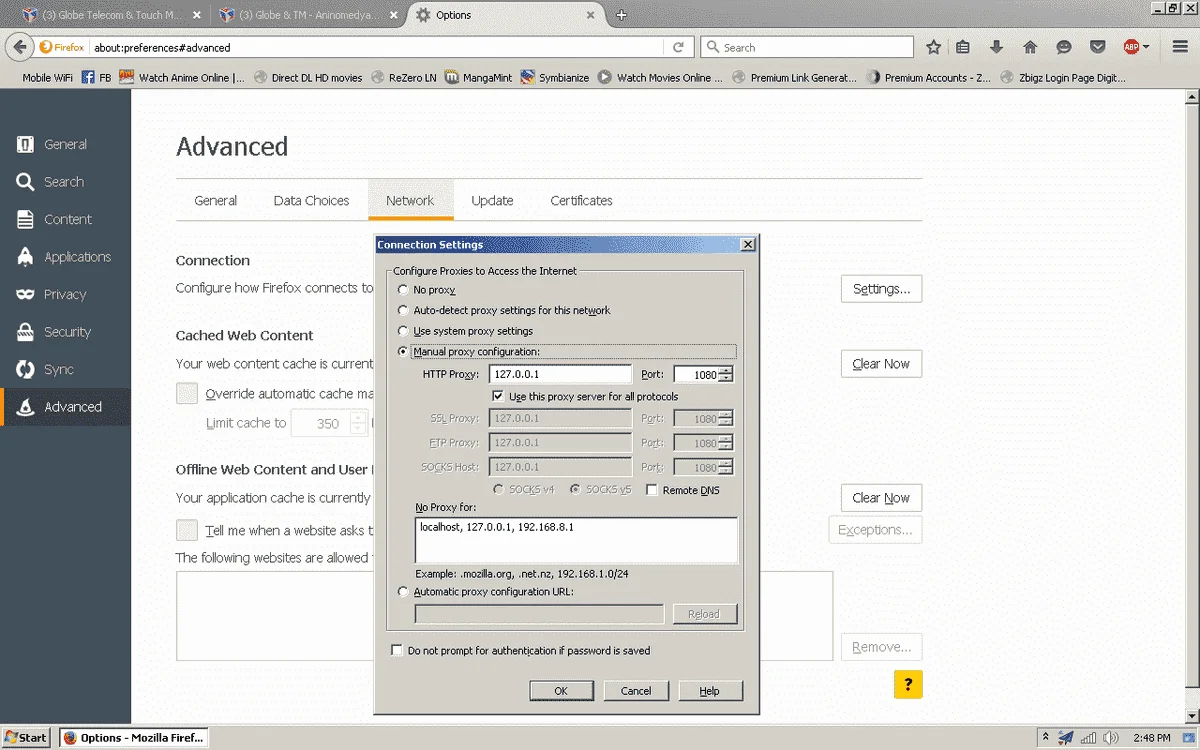
Task: Click the yellow help question mark
Action: pyautogui.click(x=908, y=685)
